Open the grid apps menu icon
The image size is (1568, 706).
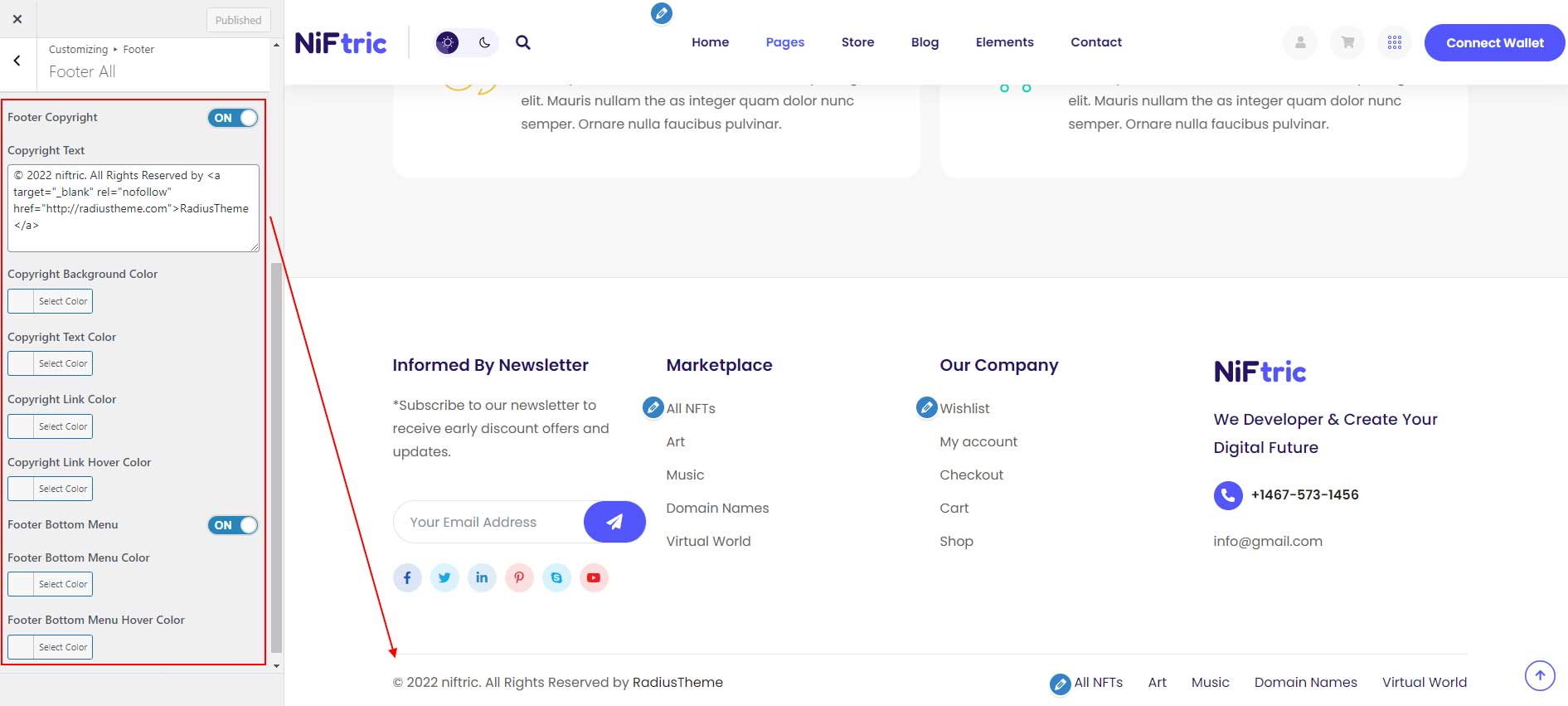coord(1395,42)
